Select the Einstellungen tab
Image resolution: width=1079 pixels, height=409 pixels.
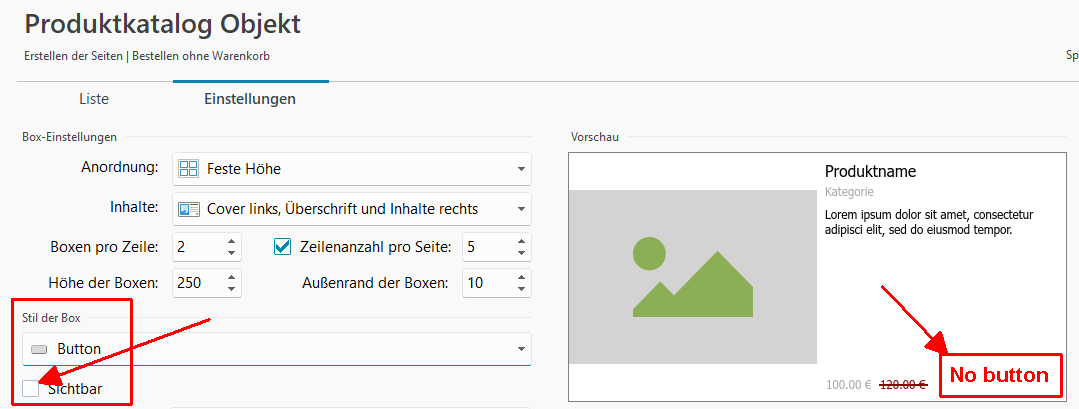pyautogui.click(x=250, y=99)
